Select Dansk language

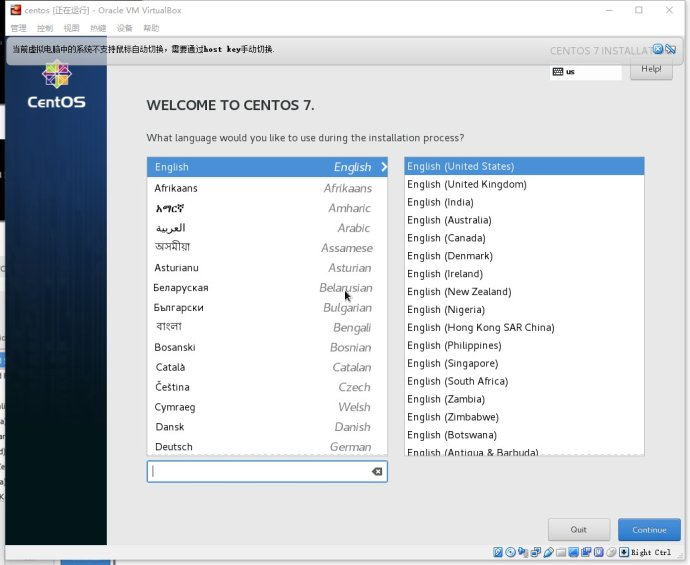point(267,427)
